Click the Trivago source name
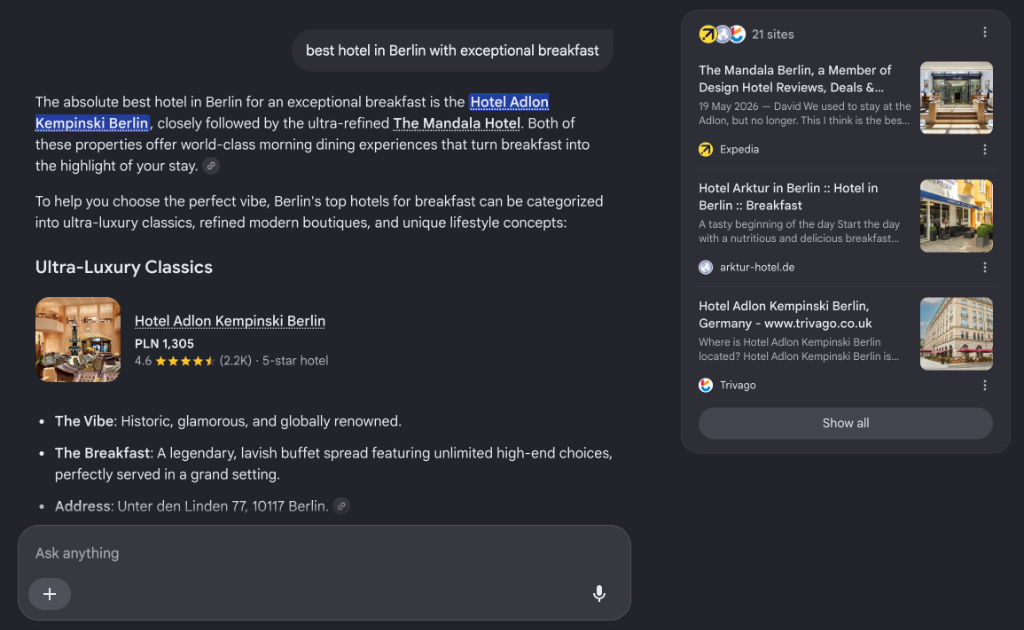This screenshot has height=630, width=1024. point(737,385)
